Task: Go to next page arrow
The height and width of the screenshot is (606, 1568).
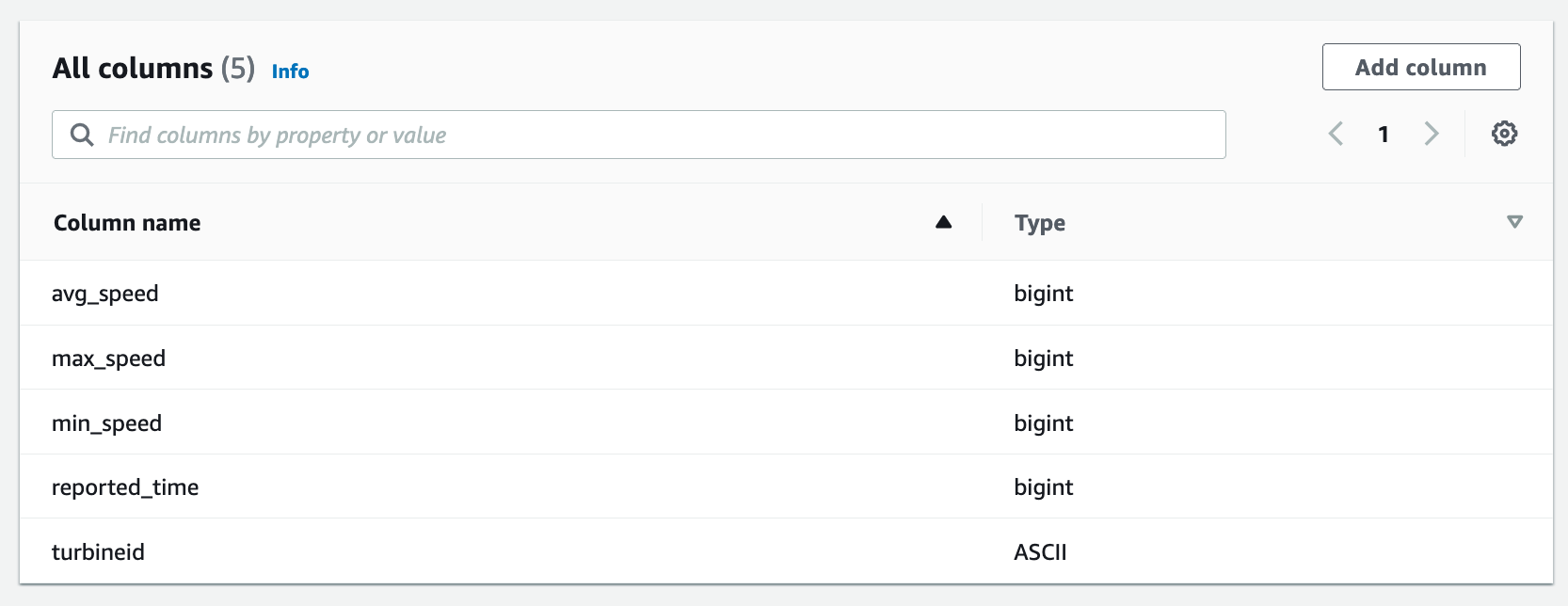Action: [x=1432, y=134]
